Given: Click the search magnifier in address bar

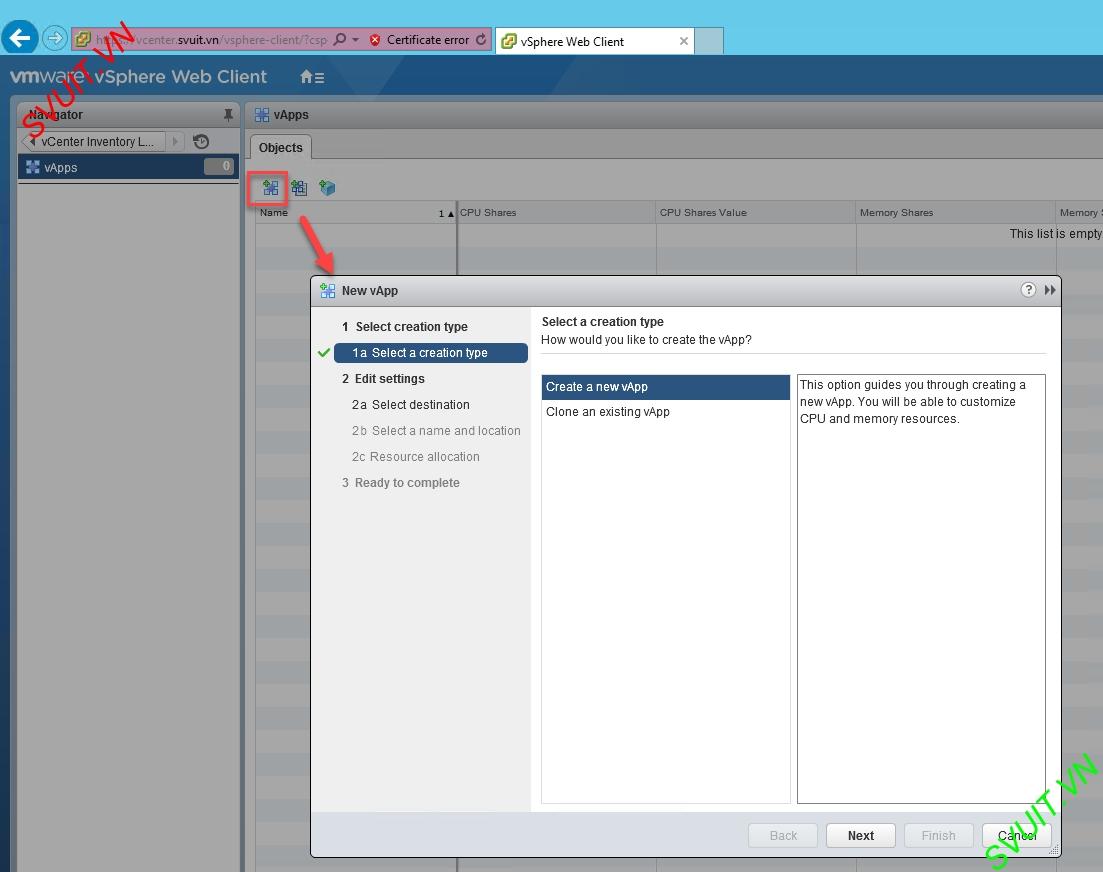Looking at the screenshot, I should [340, 39].
